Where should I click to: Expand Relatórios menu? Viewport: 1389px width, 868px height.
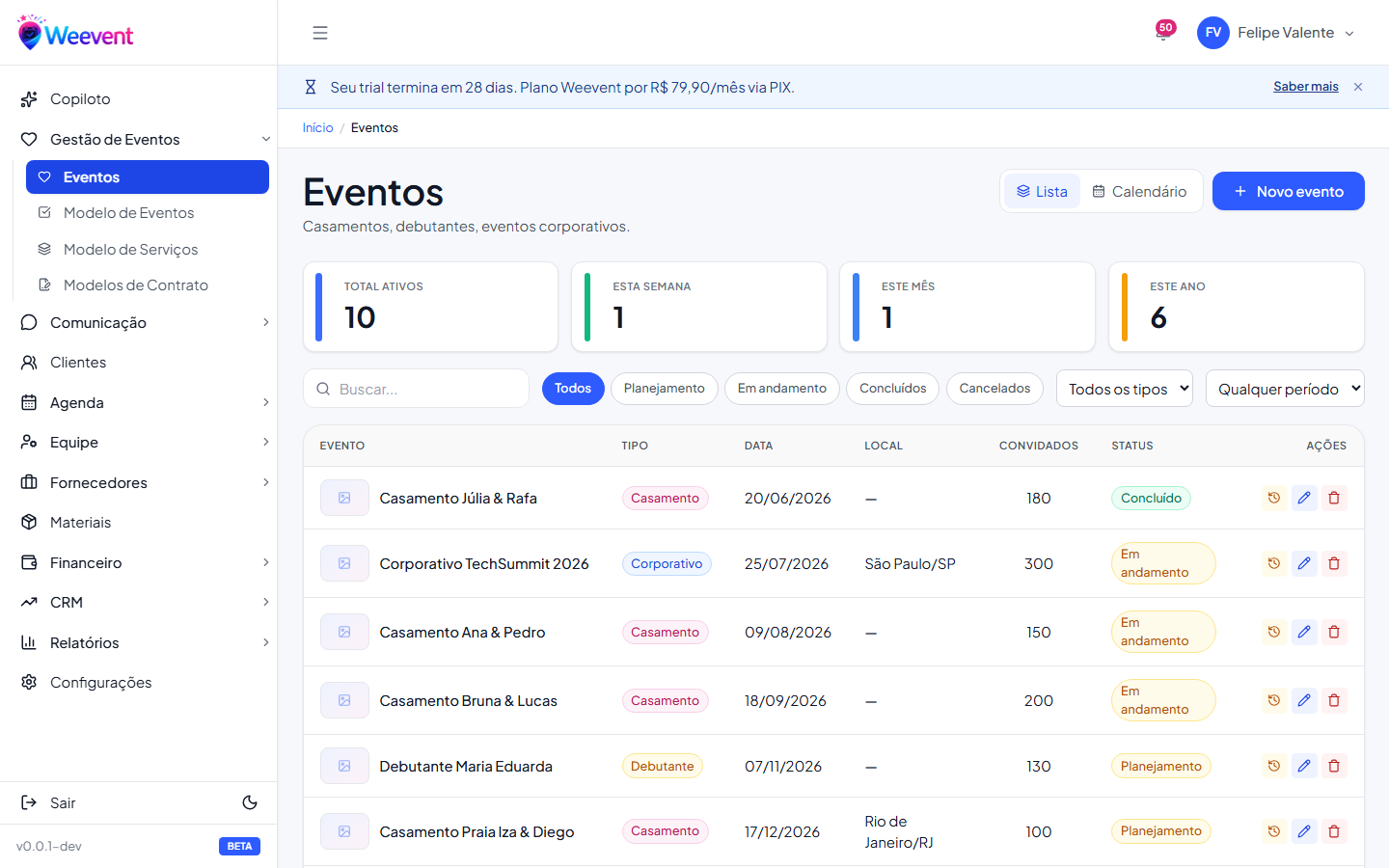tap(139, 643)
